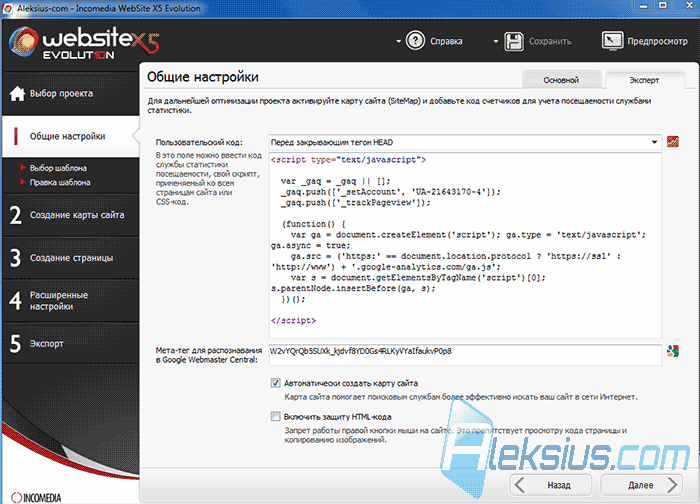Expand the arrow next to Справка
The image size is (700, 504).
tap(398, 42)
